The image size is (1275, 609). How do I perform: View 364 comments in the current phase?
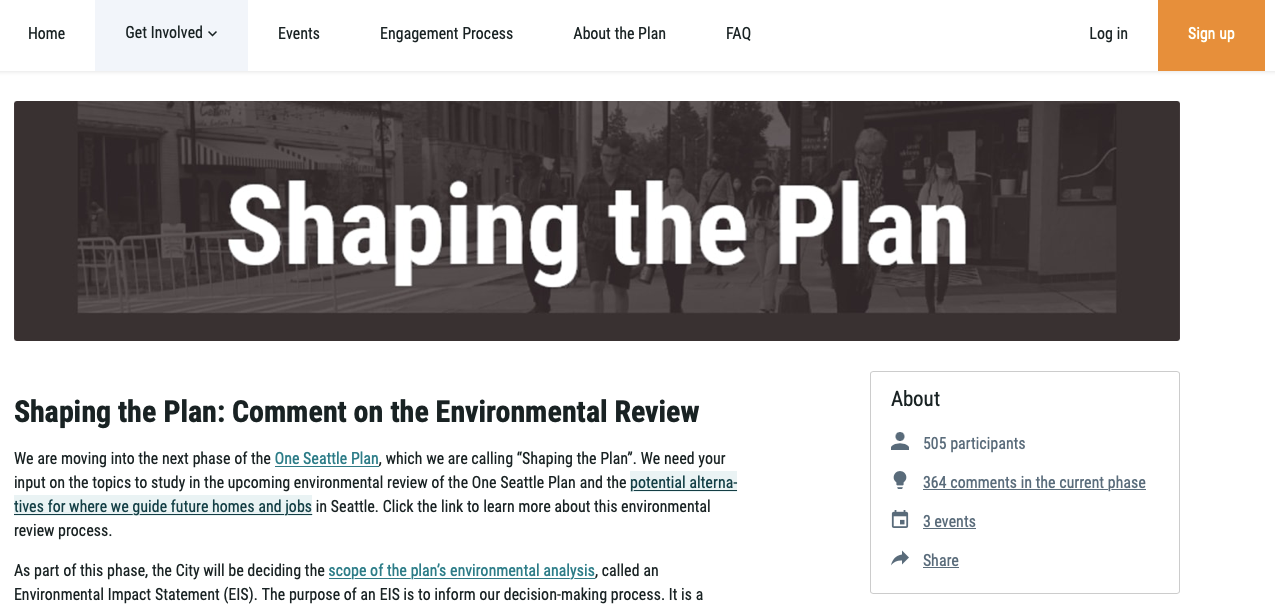tap(1034, 483)
